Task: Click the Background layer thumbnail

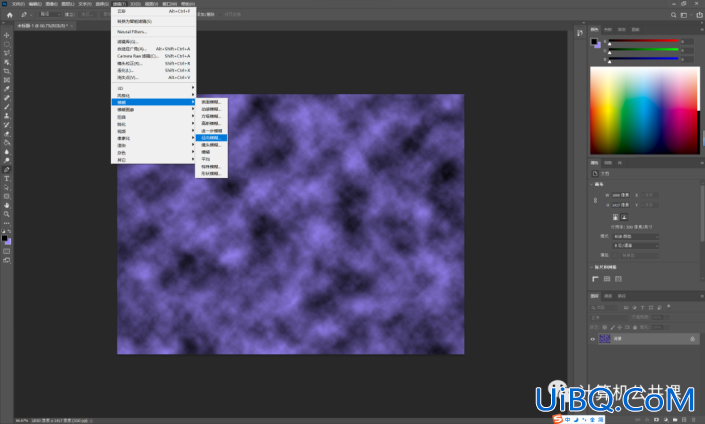Action: 605,339
